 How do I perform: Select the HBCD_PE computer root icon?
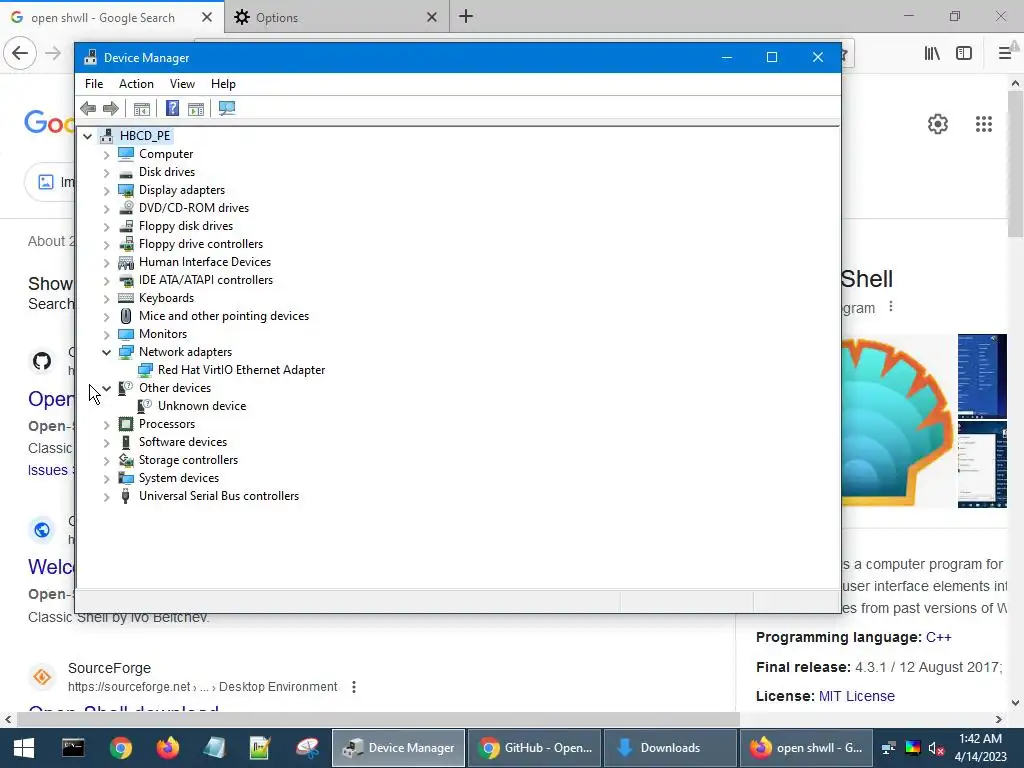[106, 136]
